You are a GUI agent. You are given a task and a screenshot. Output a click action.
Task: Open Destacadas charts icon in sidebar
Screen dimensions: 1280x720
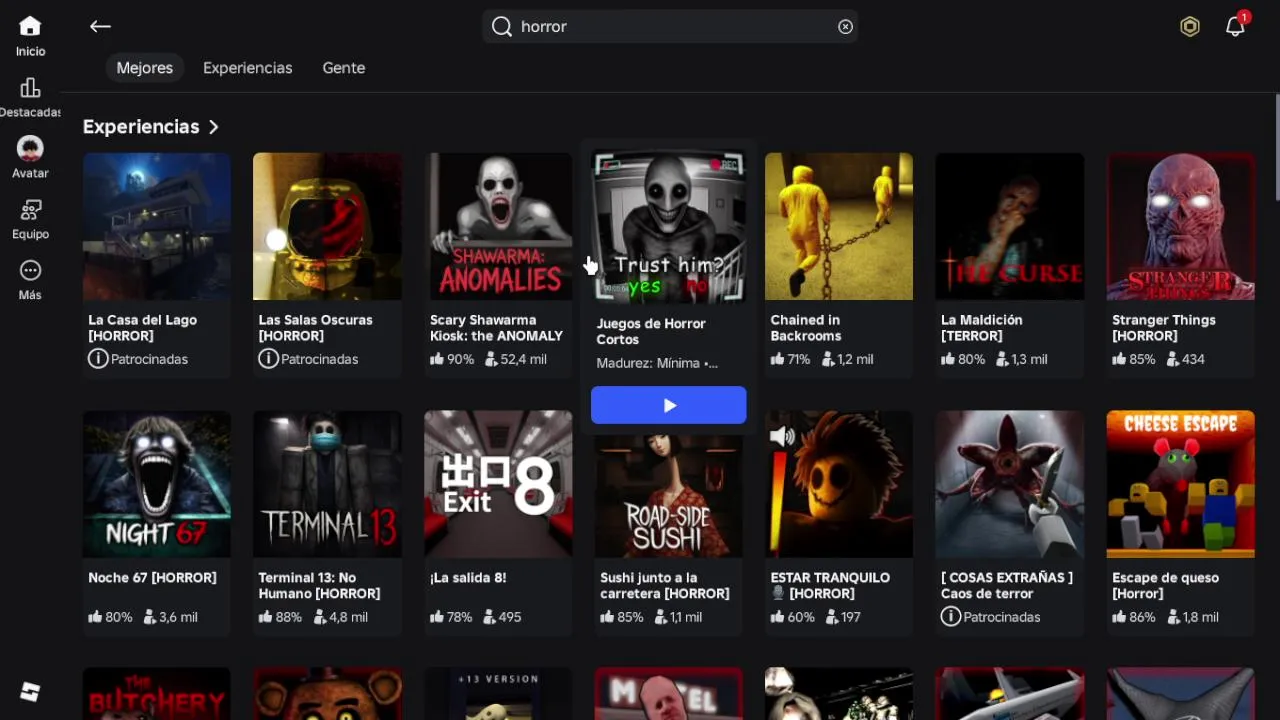30,88
